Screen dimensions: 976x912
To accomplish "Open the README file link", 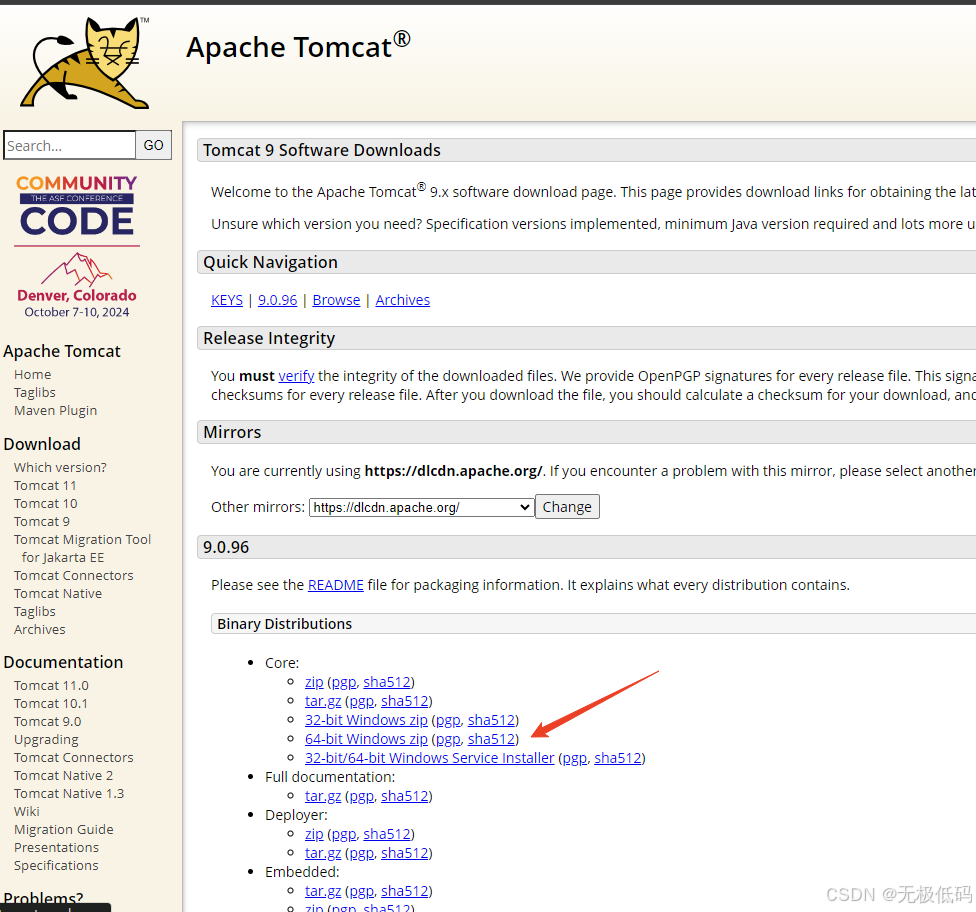I will point(336,585).
